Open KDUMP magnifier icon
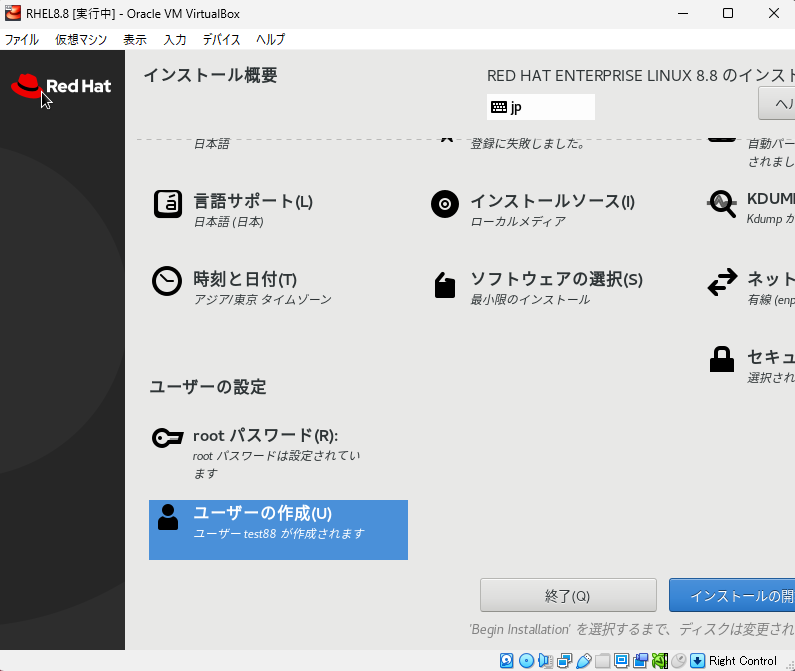Image resolution: width=795 pixels, height=671 pixels. 721,204
